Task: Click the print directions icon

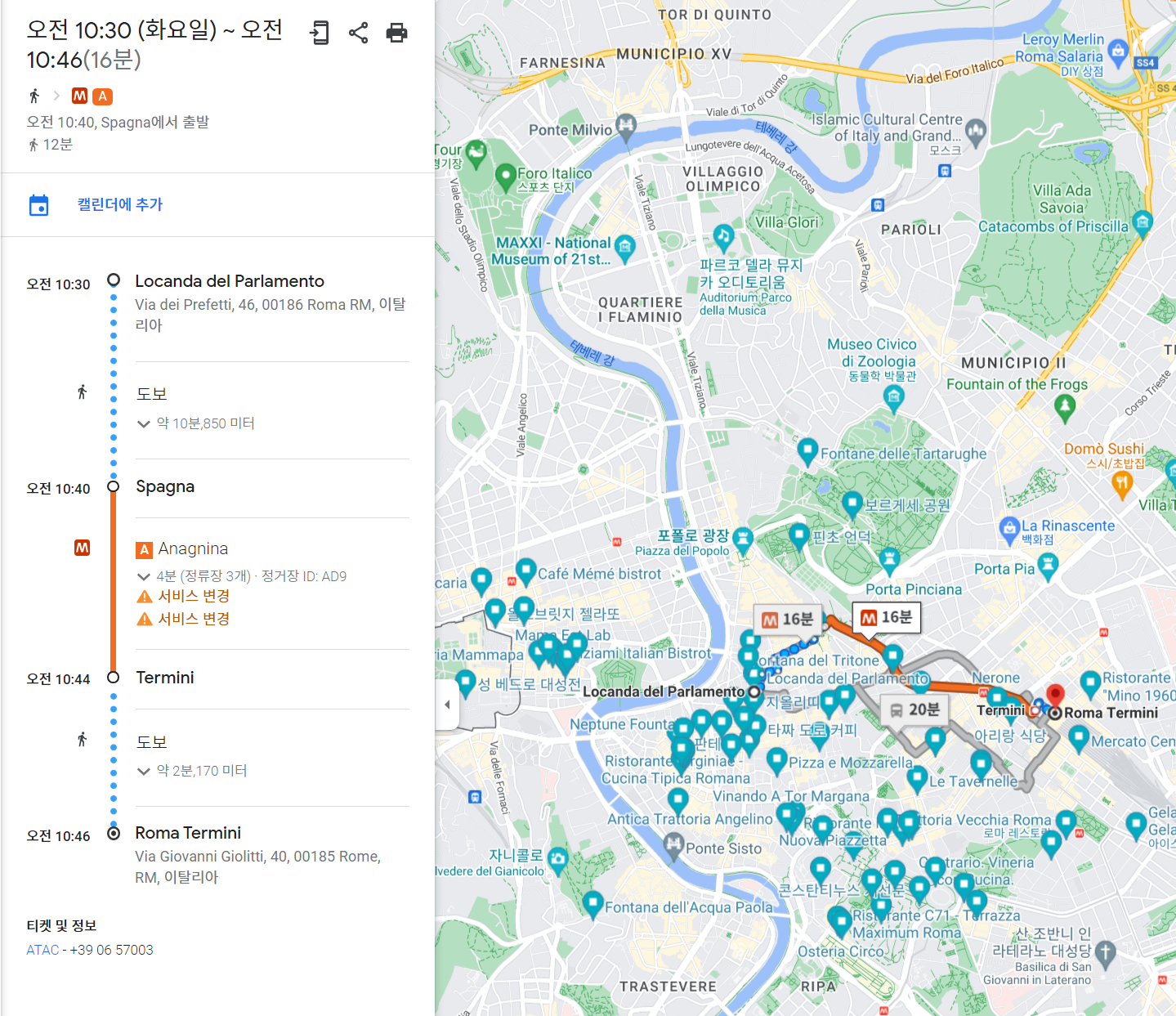Action: 396,33
